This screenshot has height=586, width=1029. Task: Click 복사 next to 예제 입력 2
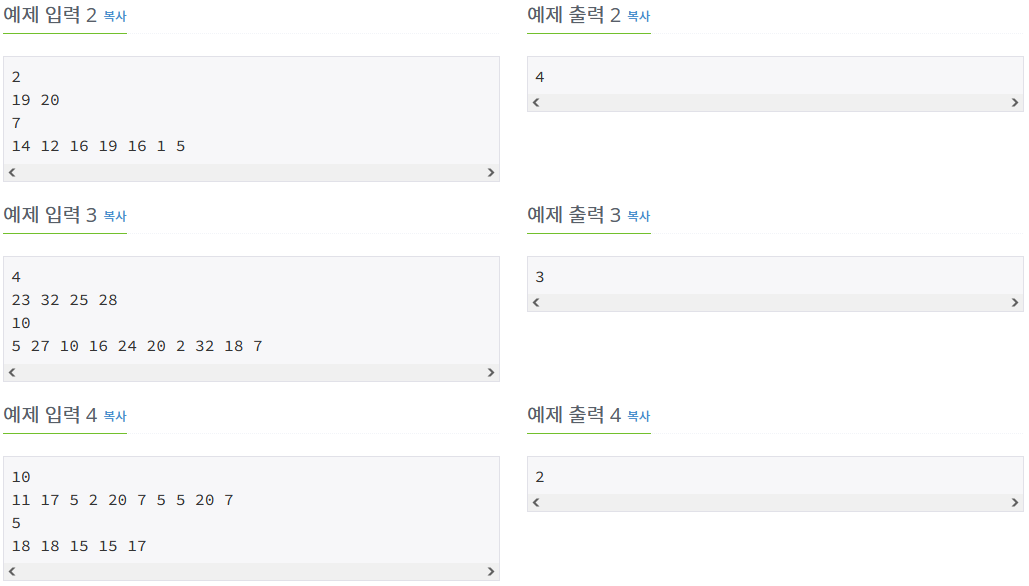click(x=115, y=15)
